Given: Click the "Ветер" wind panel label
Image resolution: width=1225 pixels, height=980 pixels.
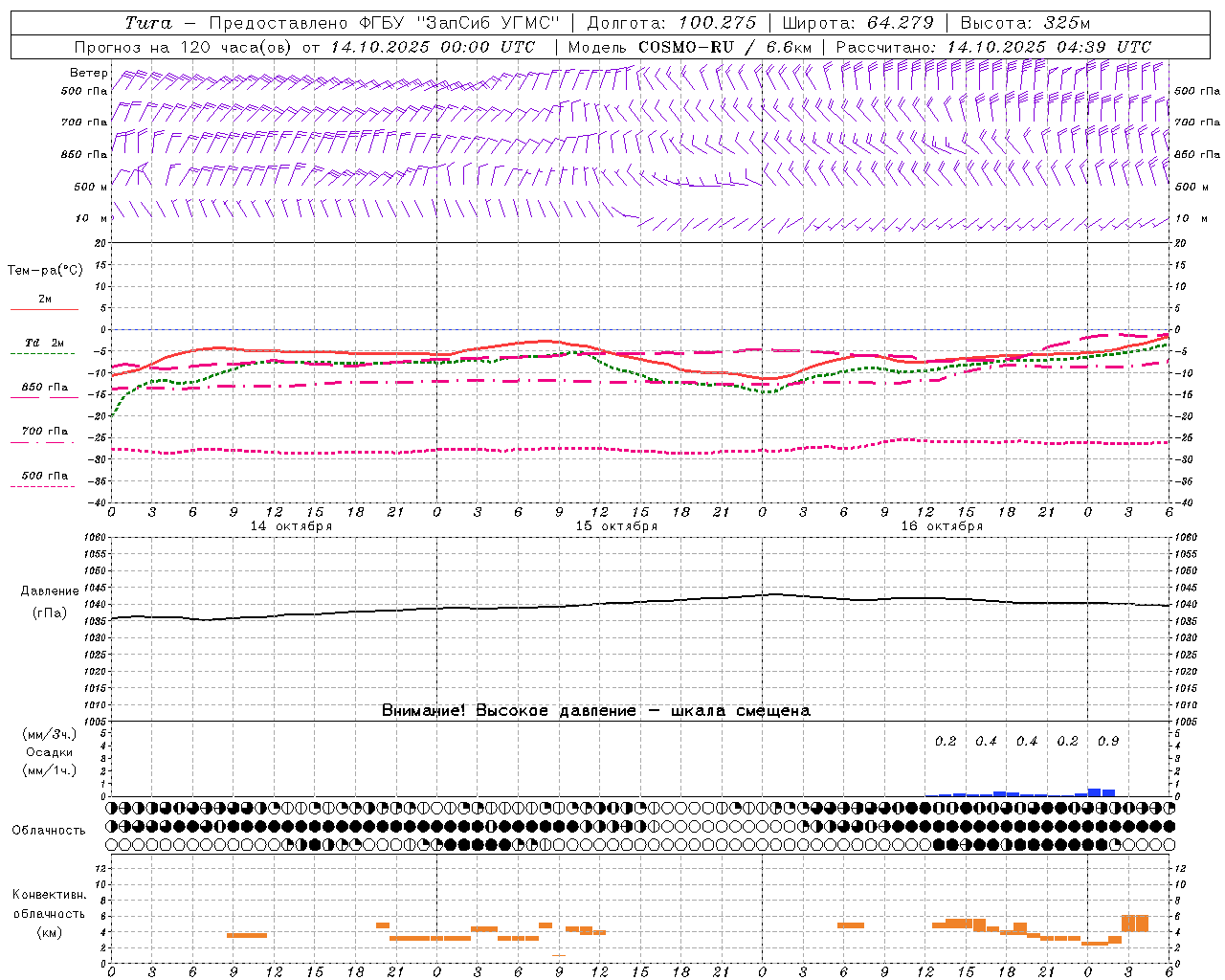Looking at the screenshot, I should coord(89,73).
